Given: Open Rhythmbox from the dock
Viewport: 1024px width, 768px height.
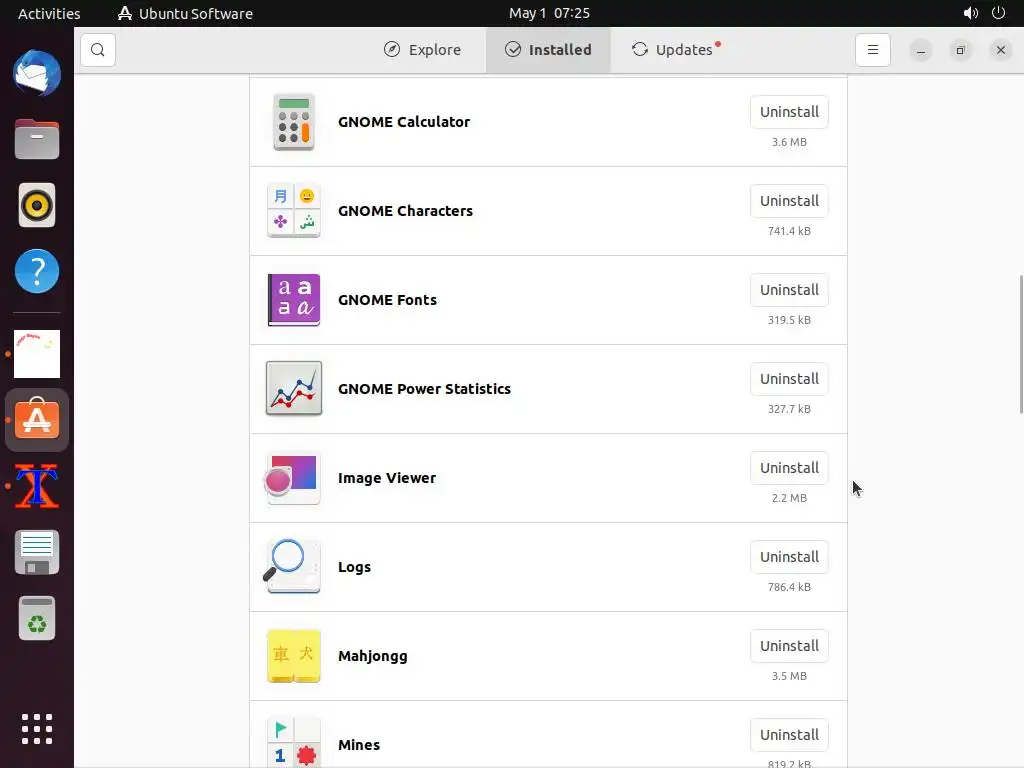Looking at the screenshot, I should (37, 205).
